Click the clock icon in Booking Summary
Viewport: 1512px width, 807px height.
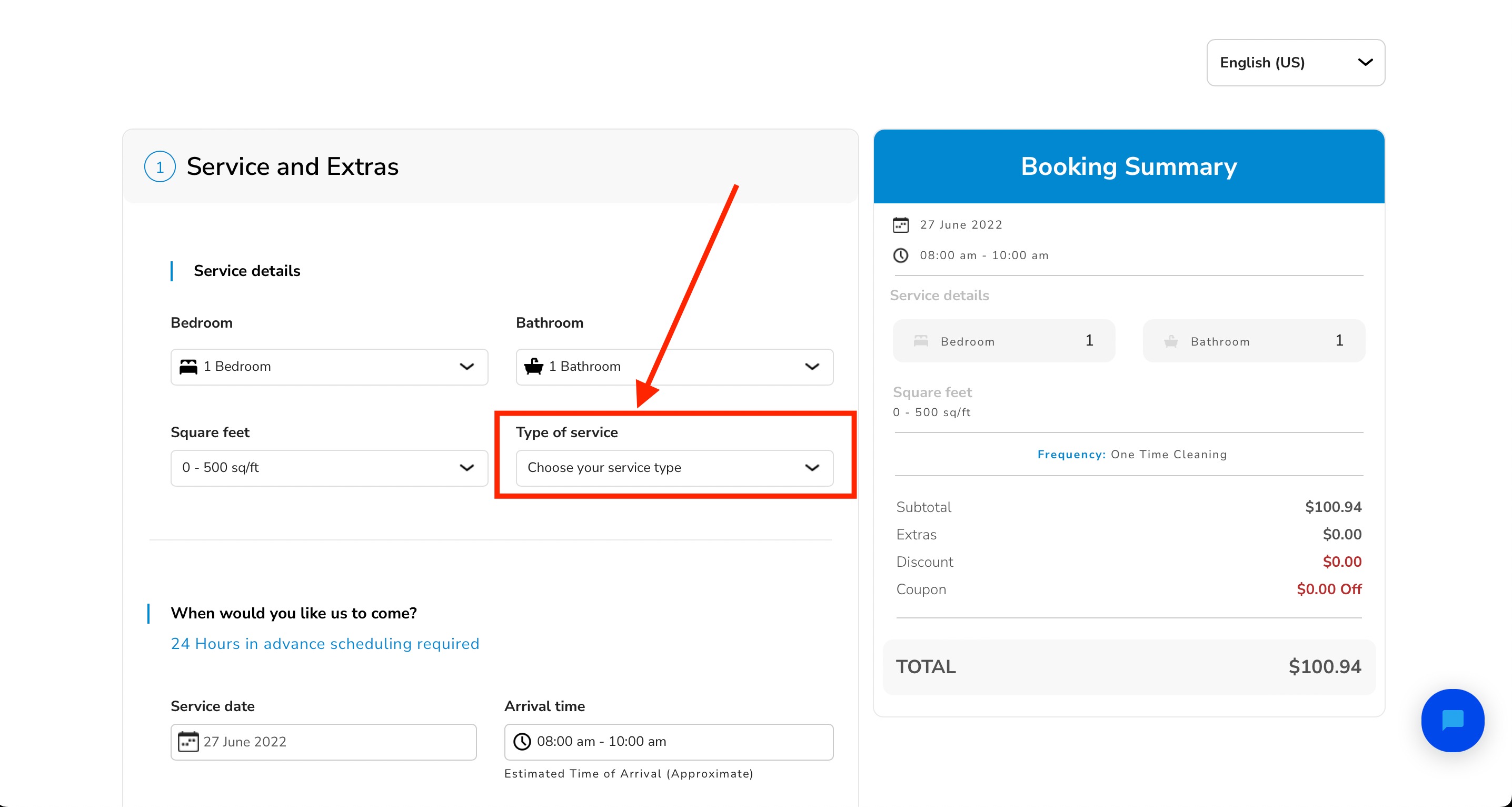click(x=900, y=255)
